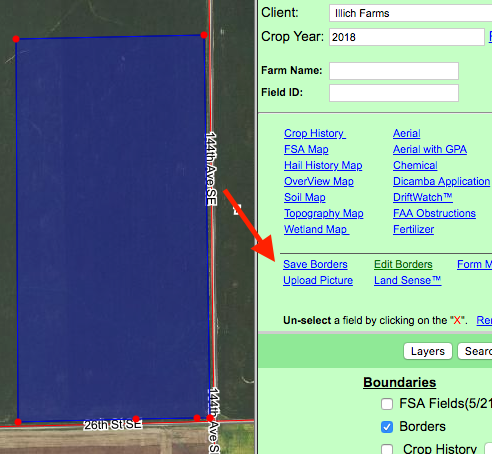Image resolution: width=492 pixels, height=454 pixels.
Task: Select the Crop Year field
Action: click(407, 37)
